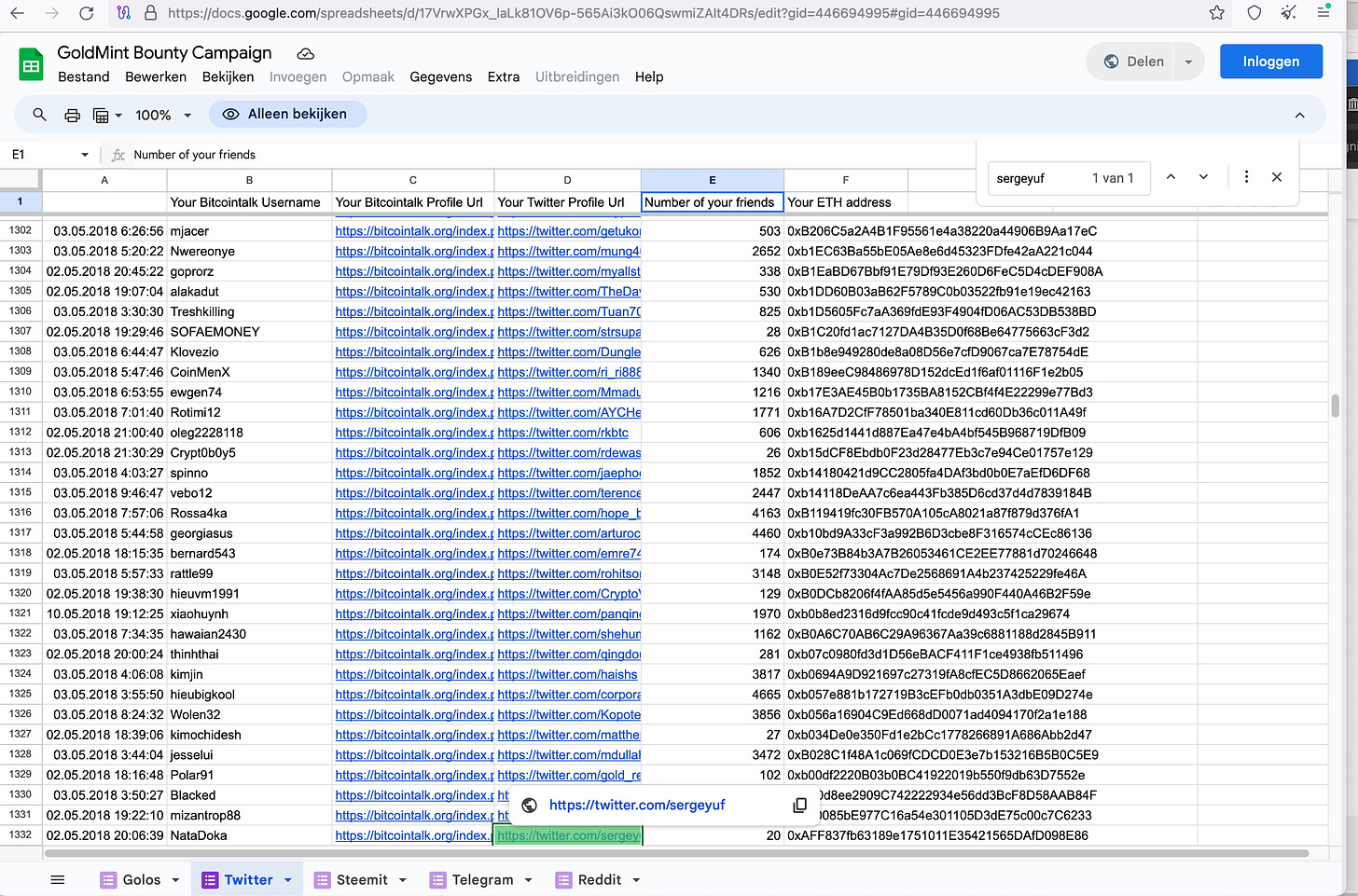Open the Gegevens menu
This screenshot has width=1358, height=896.
click(x=441, y=77)
